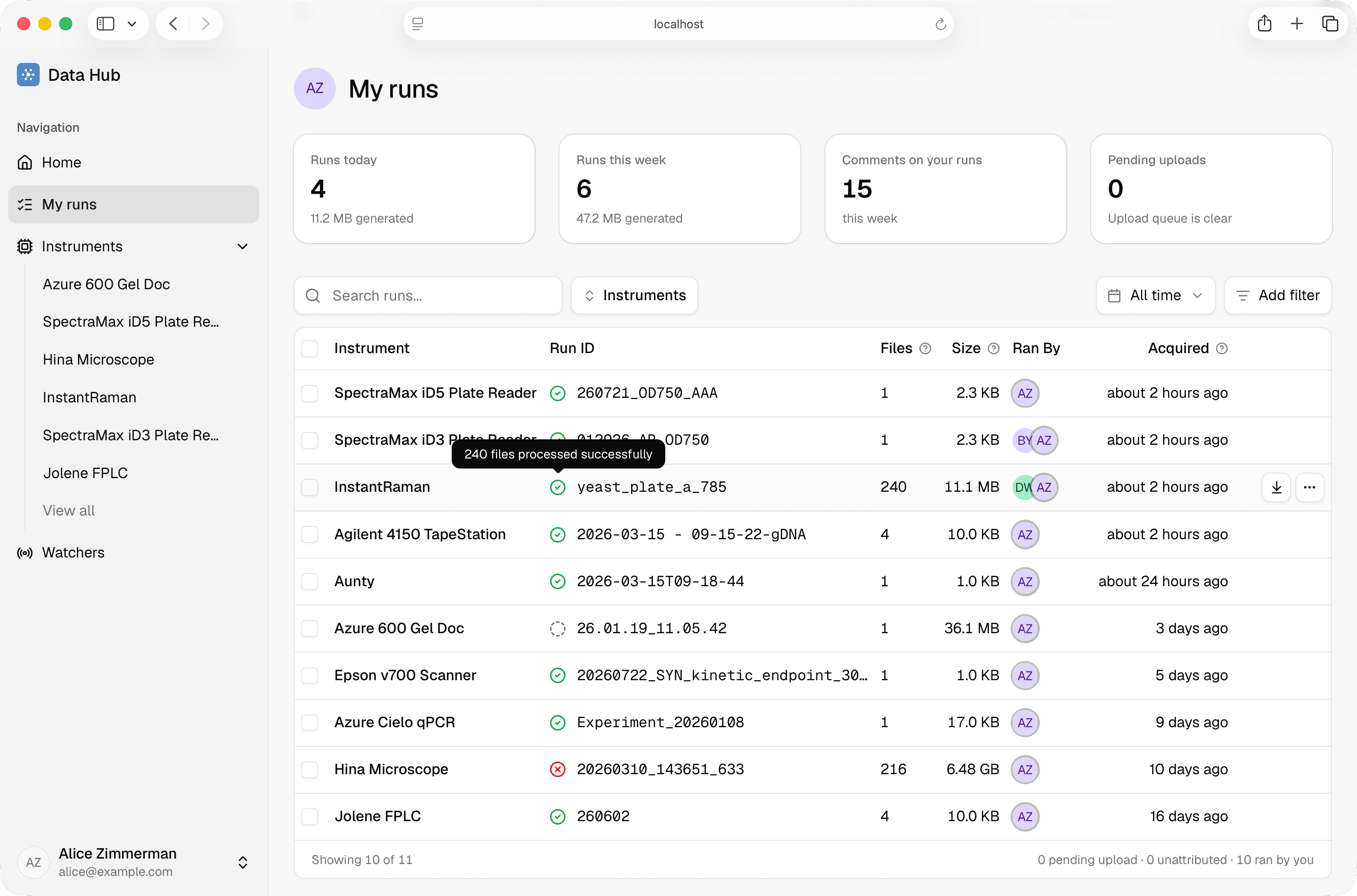The image size is (1357, 896).
Task: Click the AZ avatar next to My runs heading
Action: tap(315, 88)
